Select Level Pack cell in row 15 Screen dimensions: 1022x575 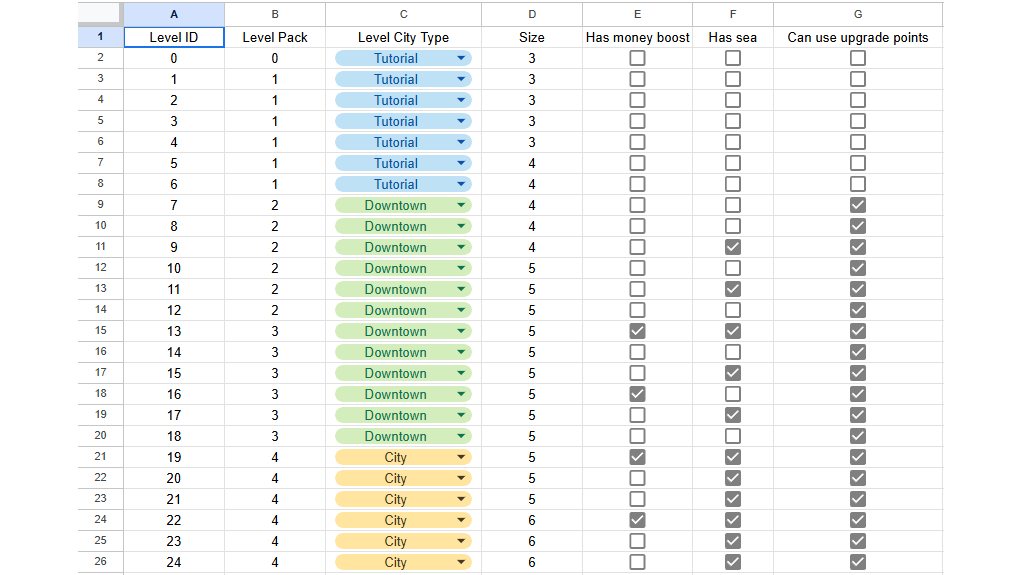[274, 331]
